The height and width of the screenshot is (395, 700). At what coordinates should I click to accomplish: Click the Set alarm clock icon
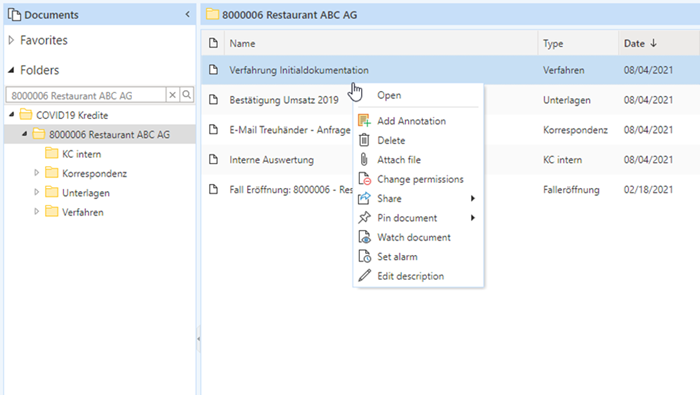pyautogui.click(x=364, y=257)
